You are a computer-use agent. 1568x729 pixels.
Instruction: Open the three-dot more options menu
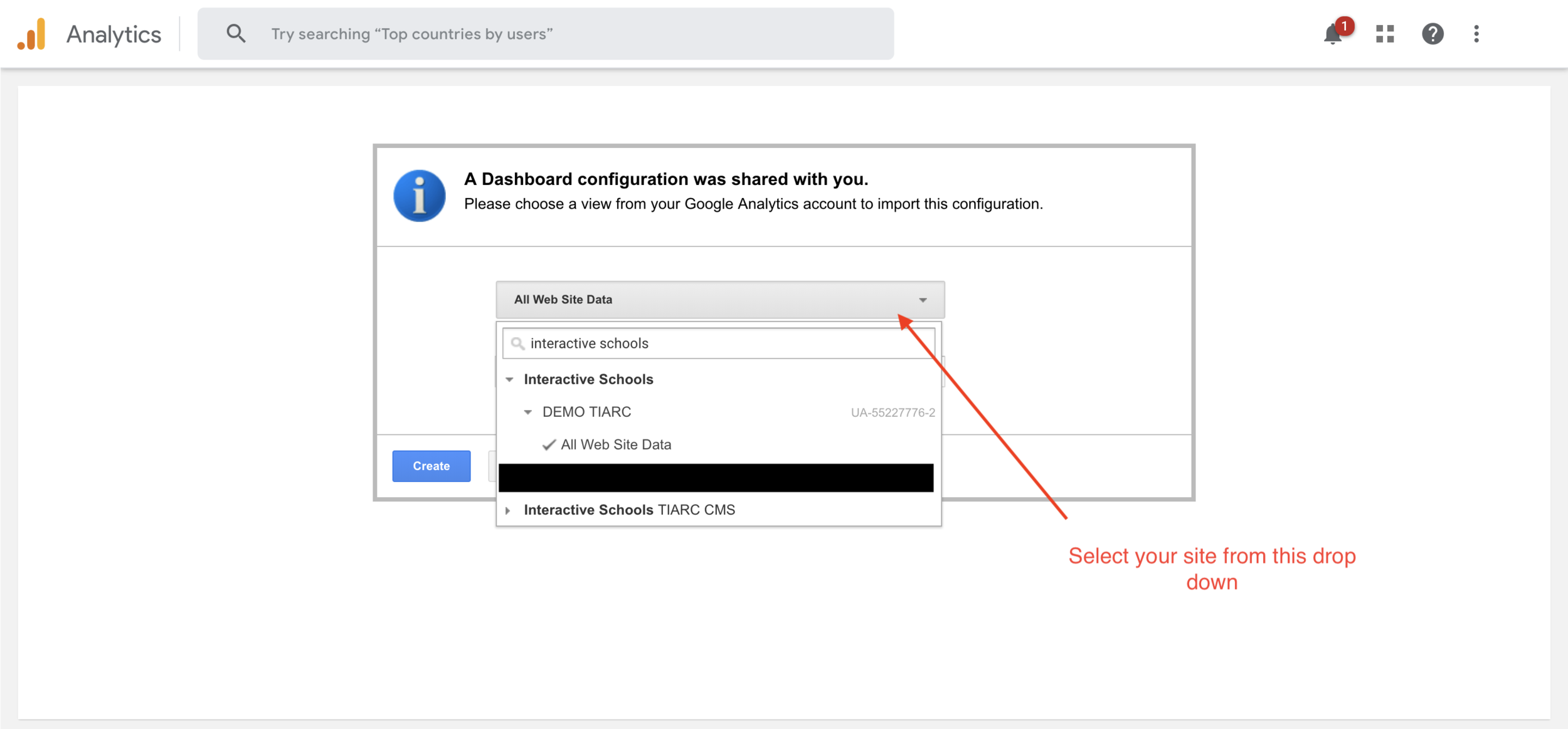click(x=1476, y=34)
